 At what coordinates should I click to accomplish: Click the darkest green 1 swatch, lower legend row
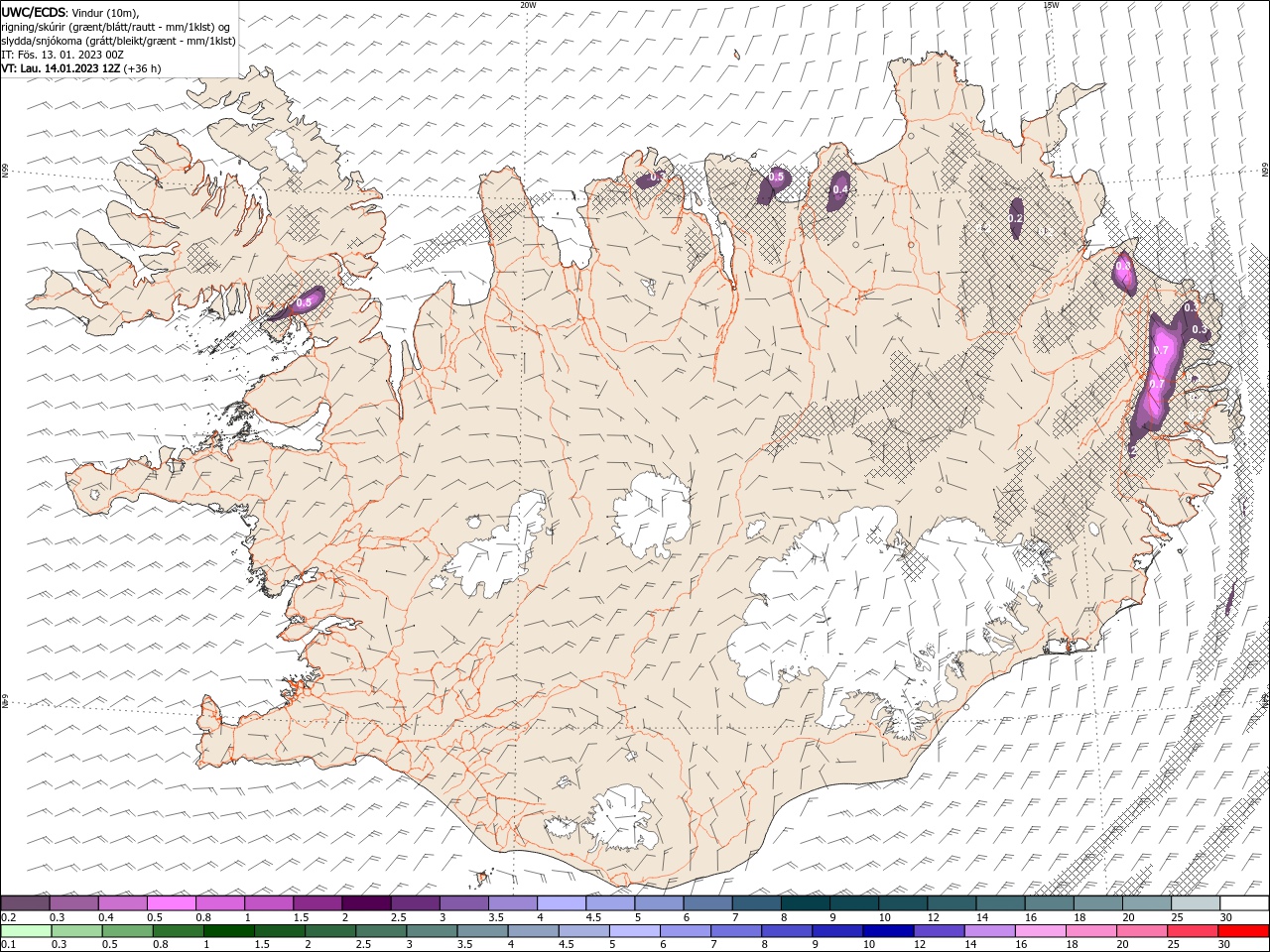229,931
